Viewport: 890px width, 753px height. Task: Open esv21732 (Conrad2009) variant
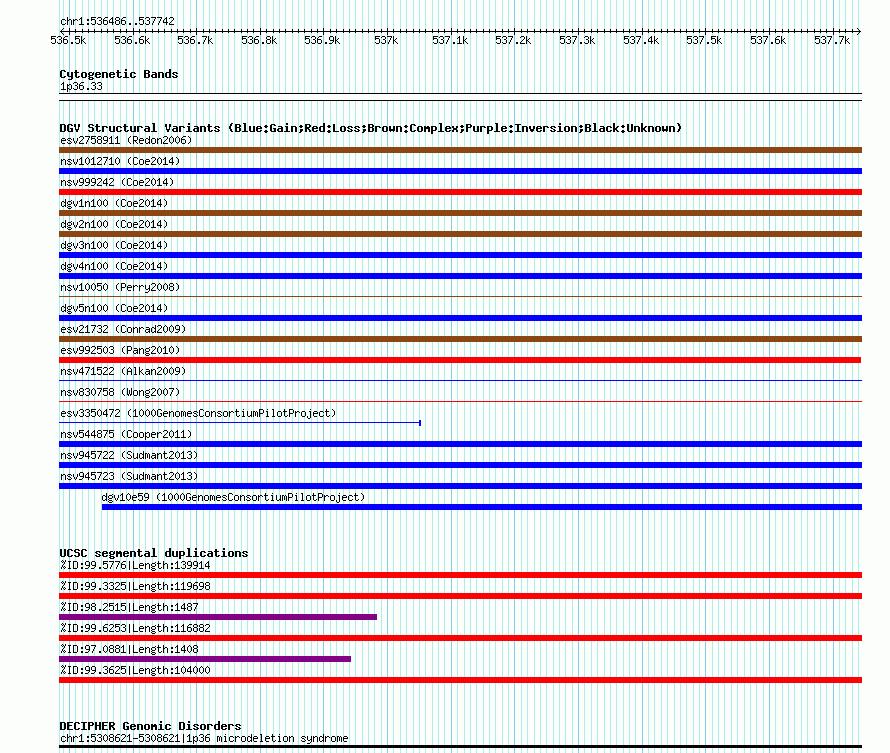123,329
